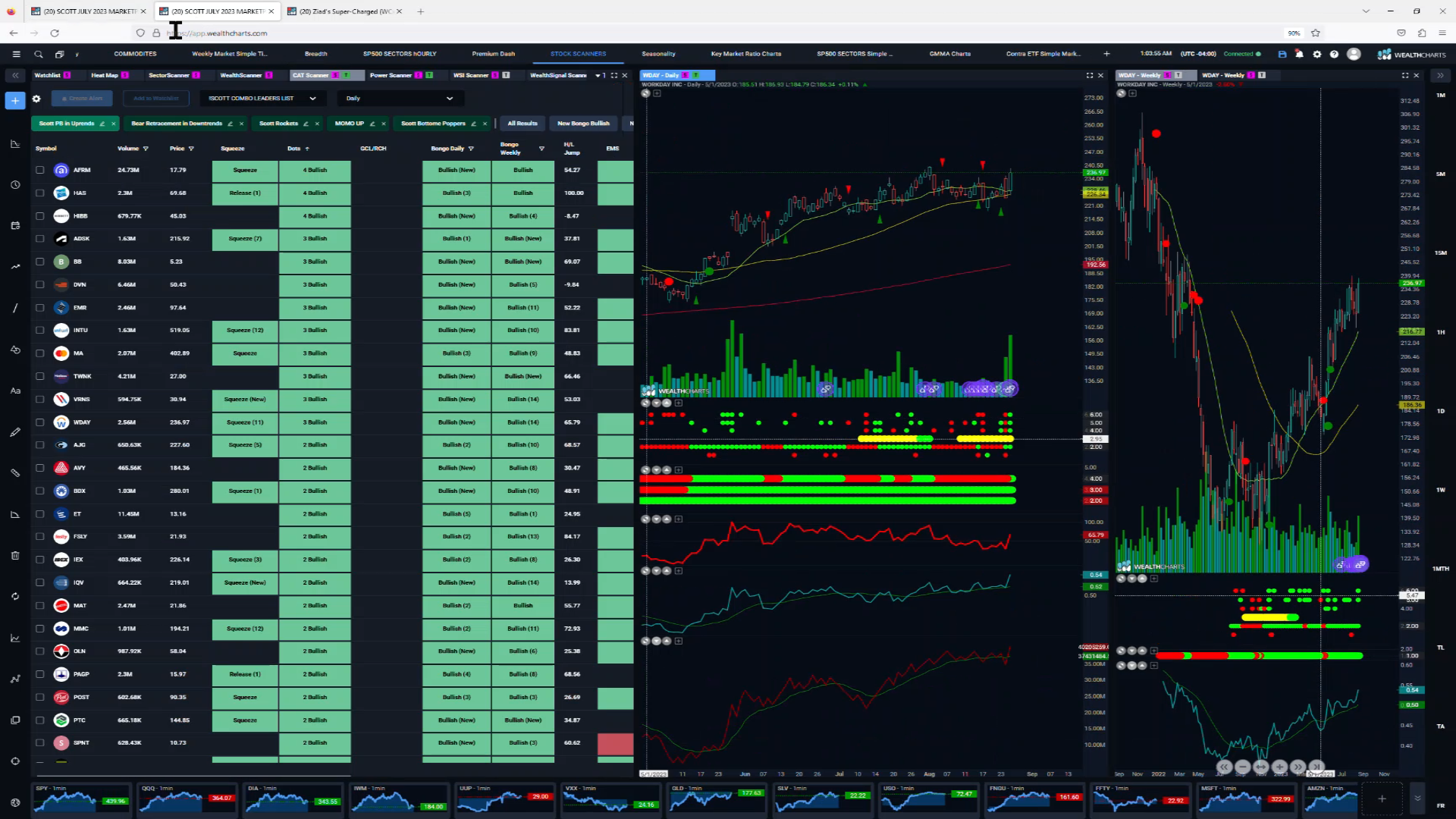This screenshot has width=1456, height=819.
Task: Reload the browser page
Action: 55,33
